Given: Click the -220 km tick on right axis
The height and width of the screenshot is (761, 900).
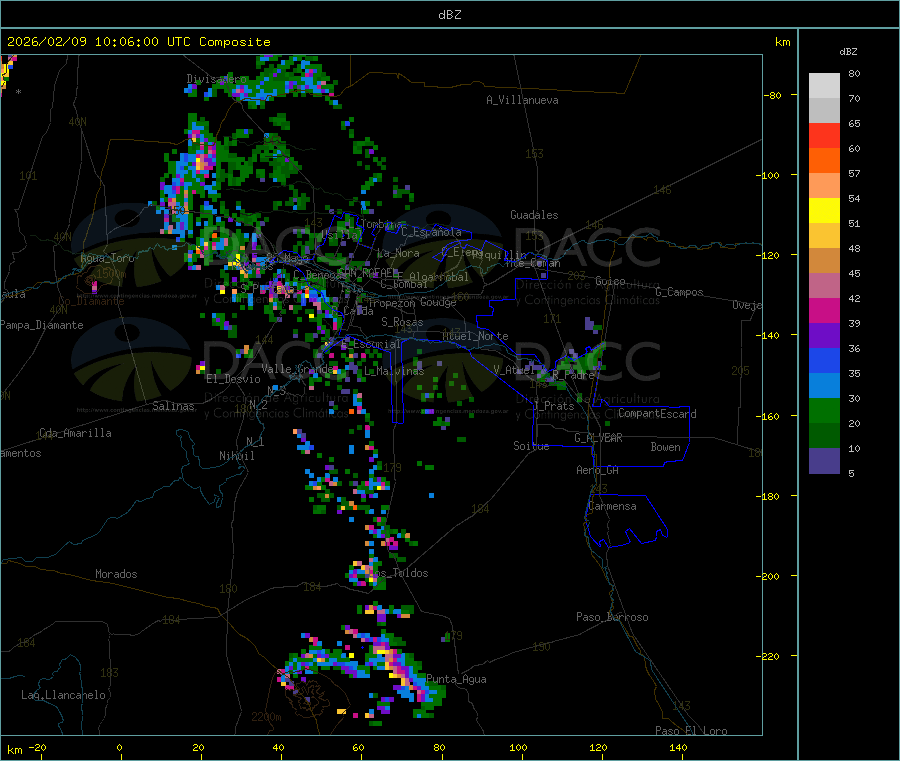Looking at the screenshot, I should [x=767, y=656].
